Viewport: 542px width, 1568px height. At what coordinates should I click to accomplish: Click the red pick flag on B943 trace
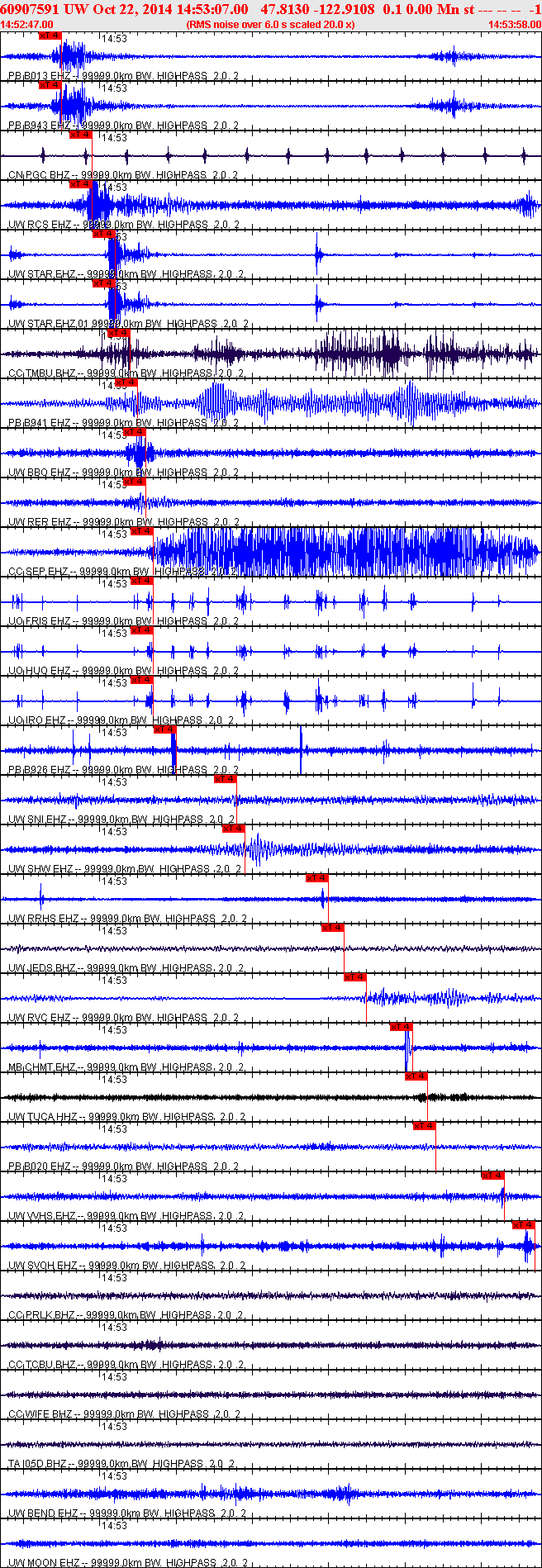tap(50, 85)
